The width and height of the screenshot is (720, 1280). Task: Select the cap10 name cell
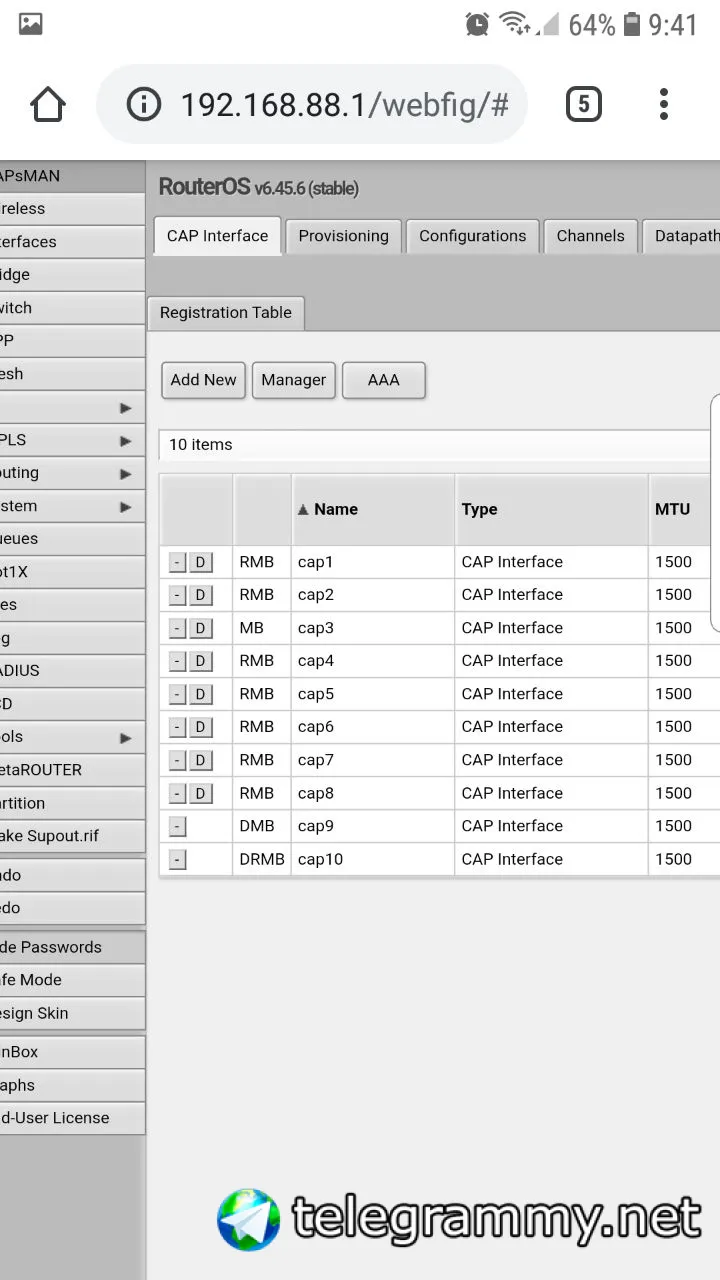pyautogui.click(x=372, y=859)
